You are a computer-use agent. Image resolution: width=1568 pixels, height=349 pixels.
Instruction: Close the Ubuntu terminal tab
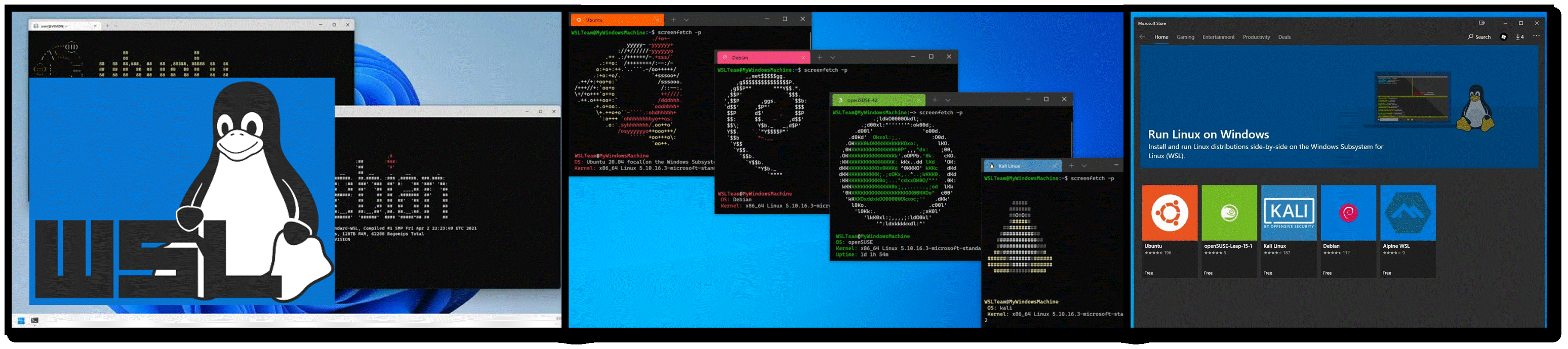tap(657, 20)
